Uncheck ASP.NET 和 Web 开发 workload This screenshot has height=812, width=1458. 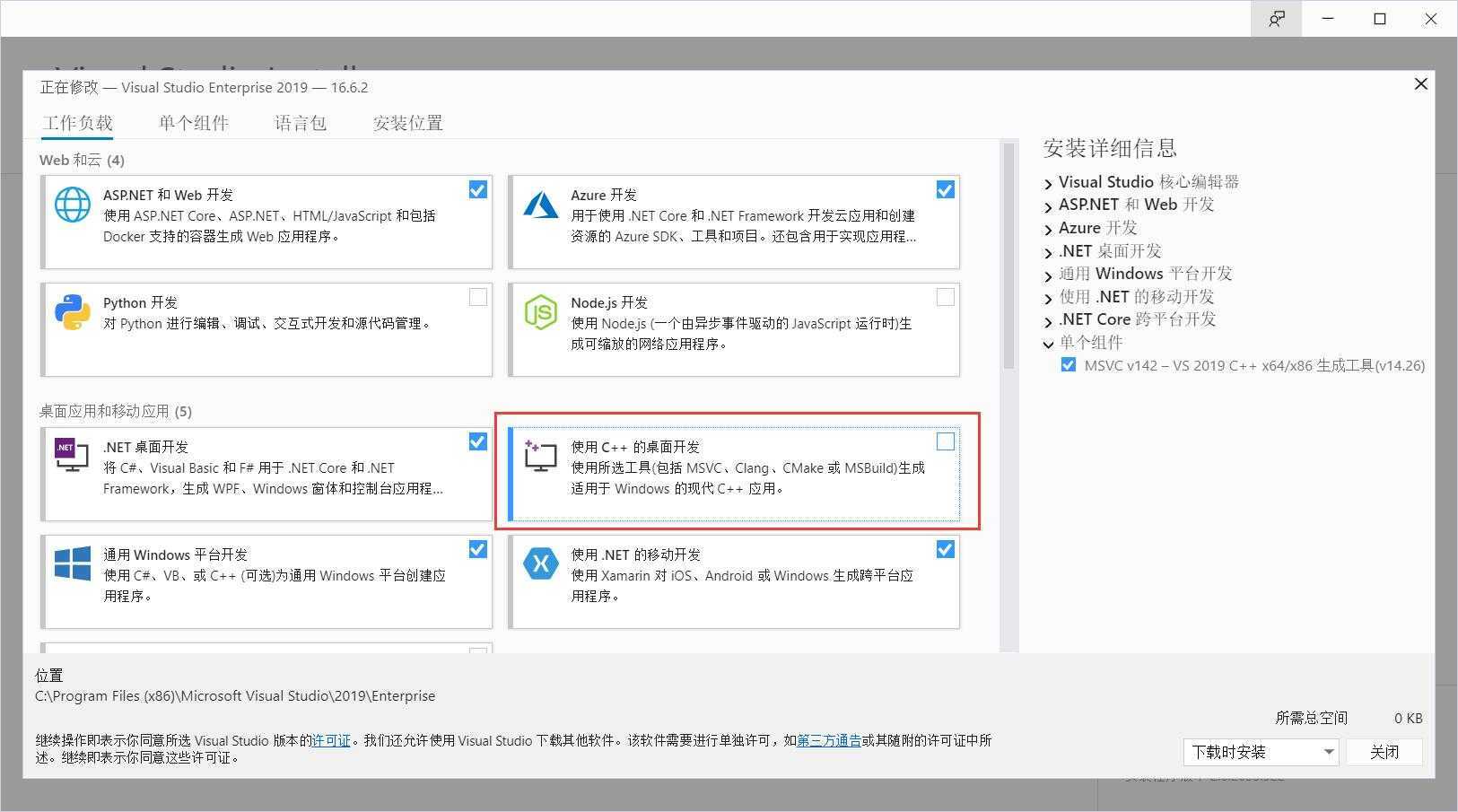click(x=478, y=189)
